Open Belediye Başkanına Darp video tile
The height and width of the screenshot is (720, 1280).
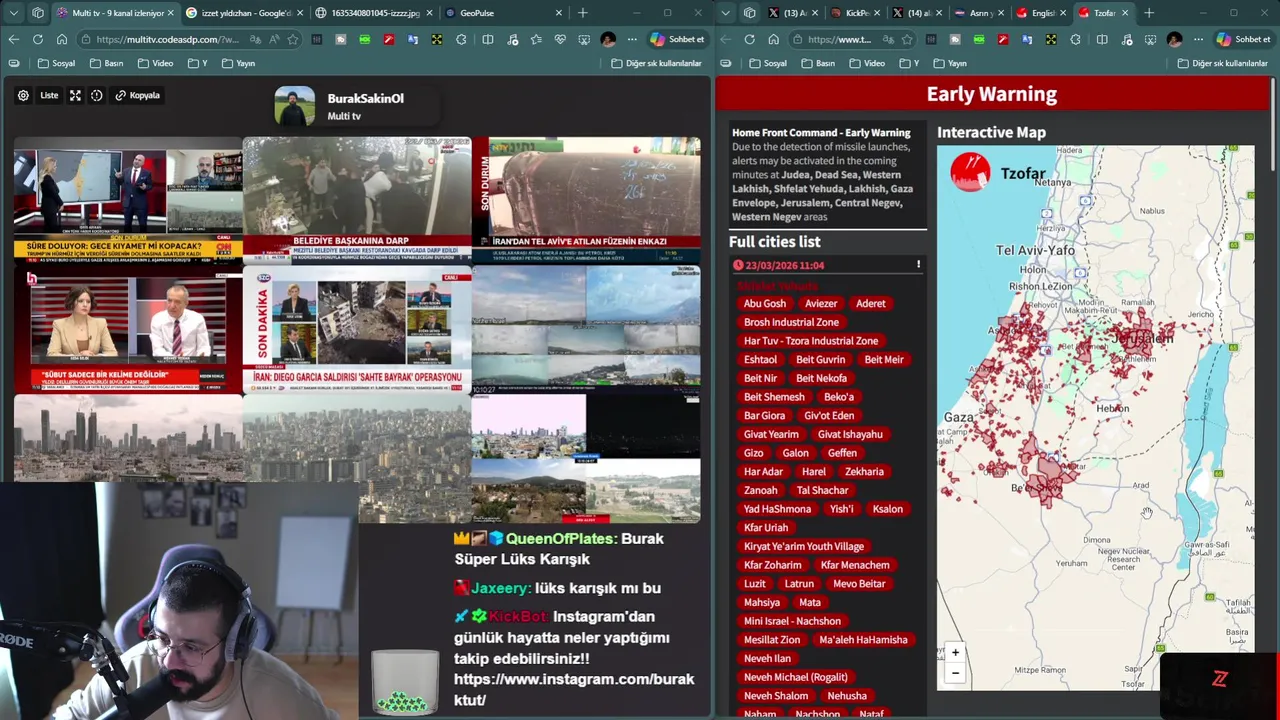coord(356,199)
